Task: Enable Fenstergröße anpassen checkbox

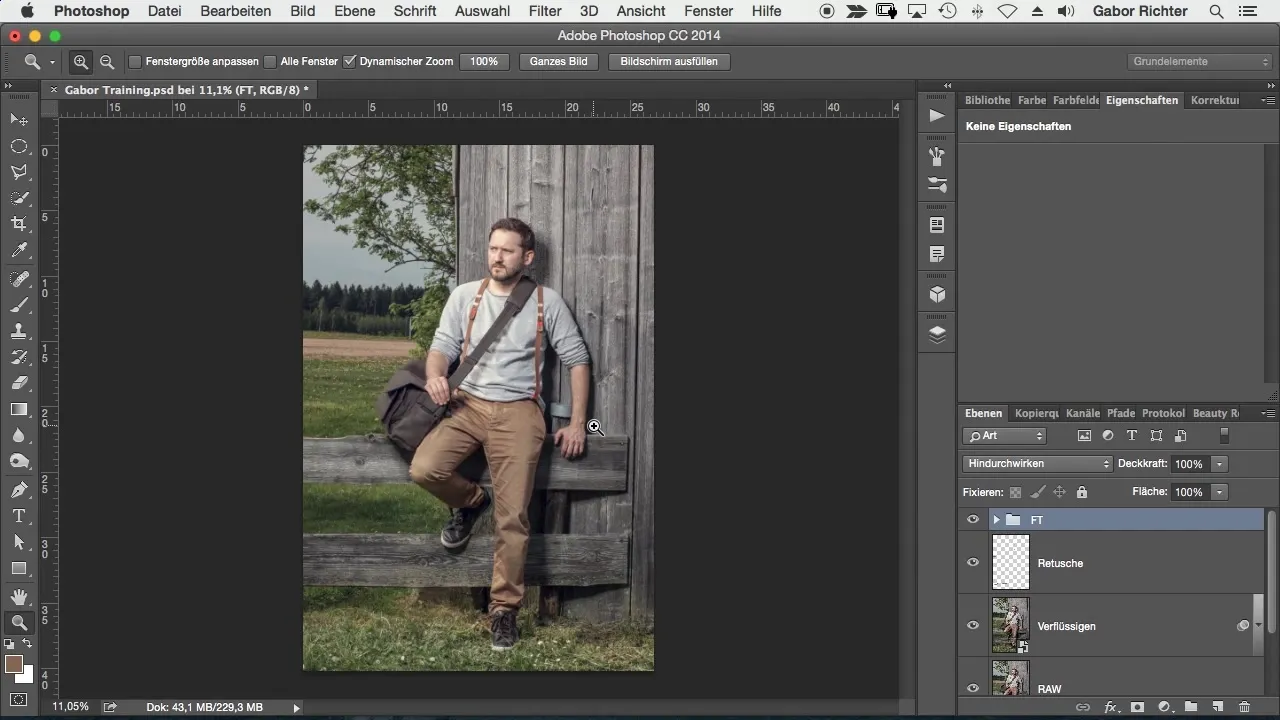Action: [135, 61]
